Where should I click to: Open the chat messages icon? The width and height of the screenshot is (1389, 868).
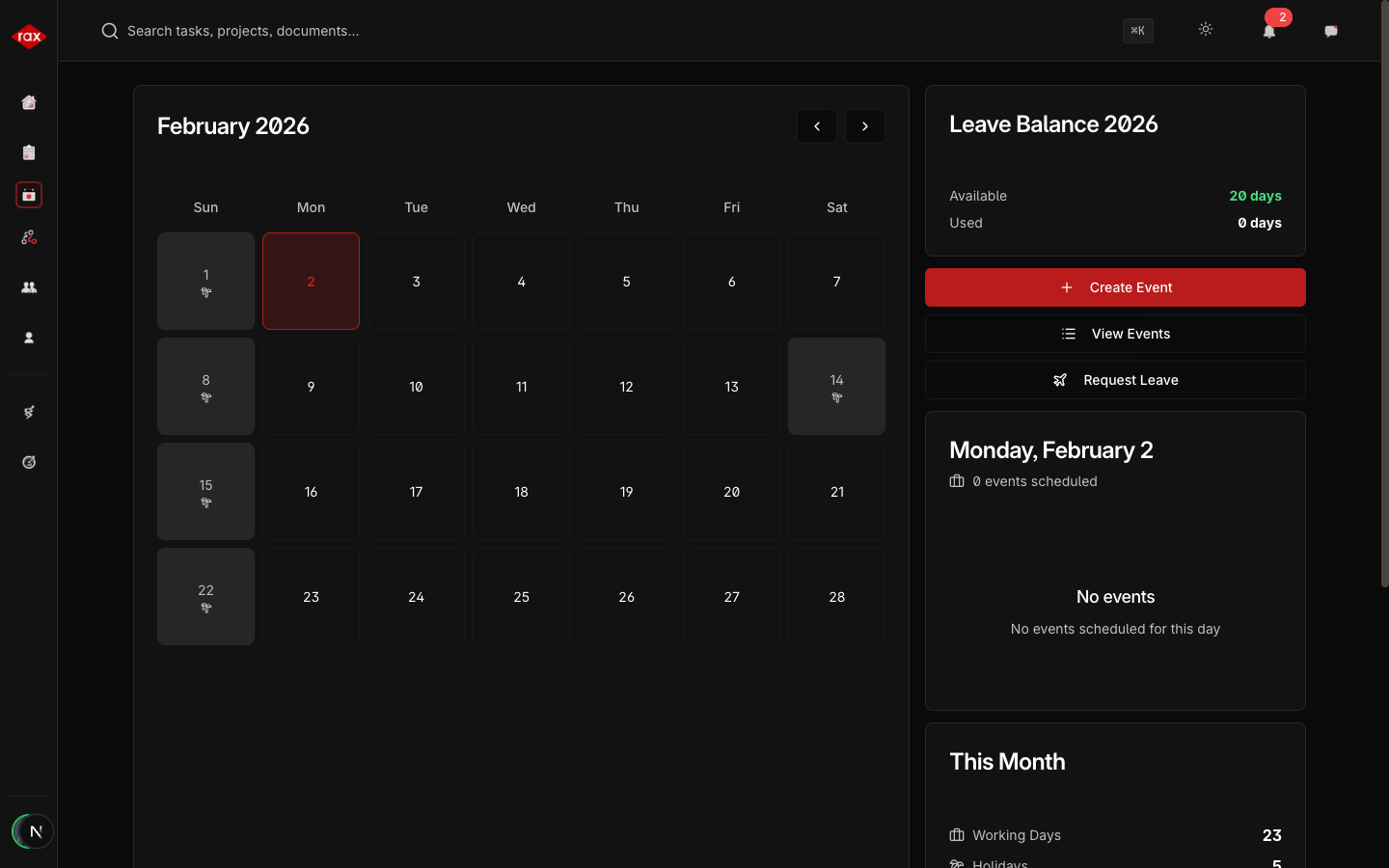point(1331,31)
